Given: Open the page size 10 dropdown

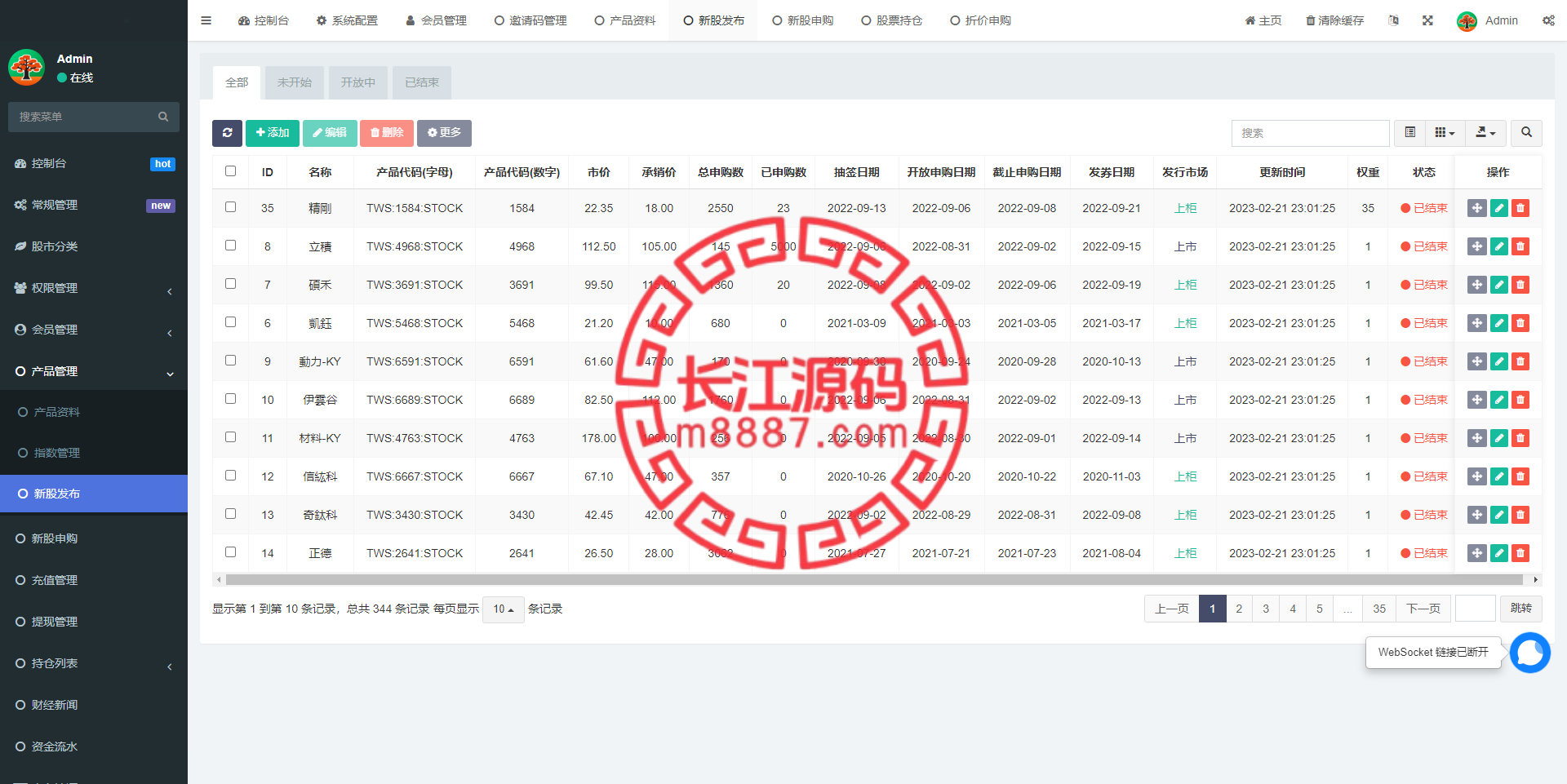Looking at the screenshot, I should (x=503, y=609).
